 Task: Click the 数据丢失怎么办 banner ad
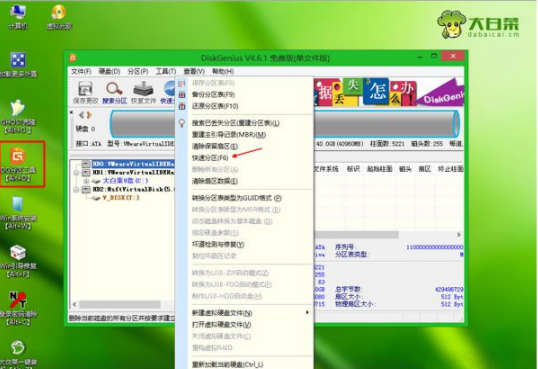point(388,92)
